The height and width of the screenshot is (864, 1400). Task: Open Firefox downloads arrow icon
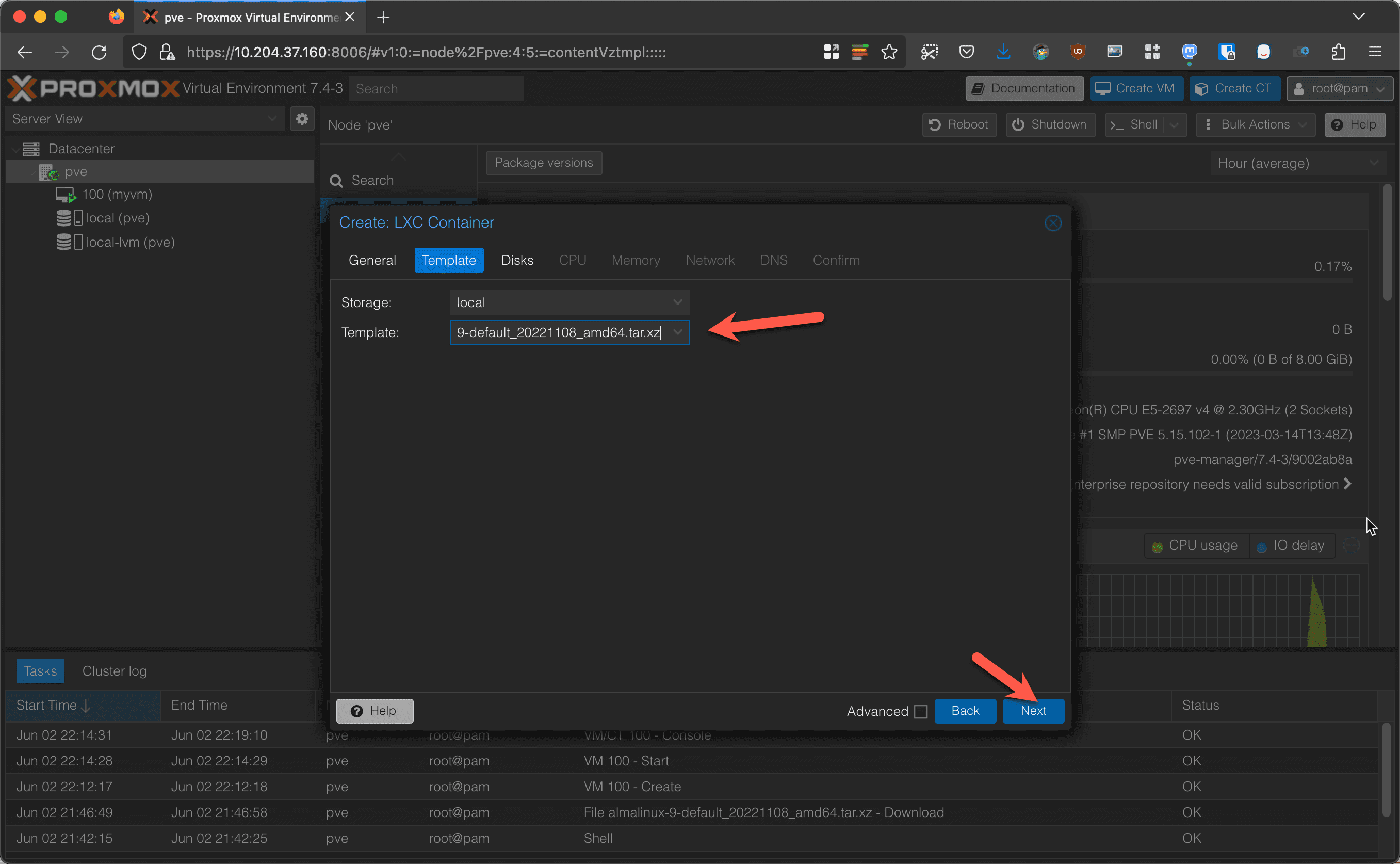(1003, 53)
